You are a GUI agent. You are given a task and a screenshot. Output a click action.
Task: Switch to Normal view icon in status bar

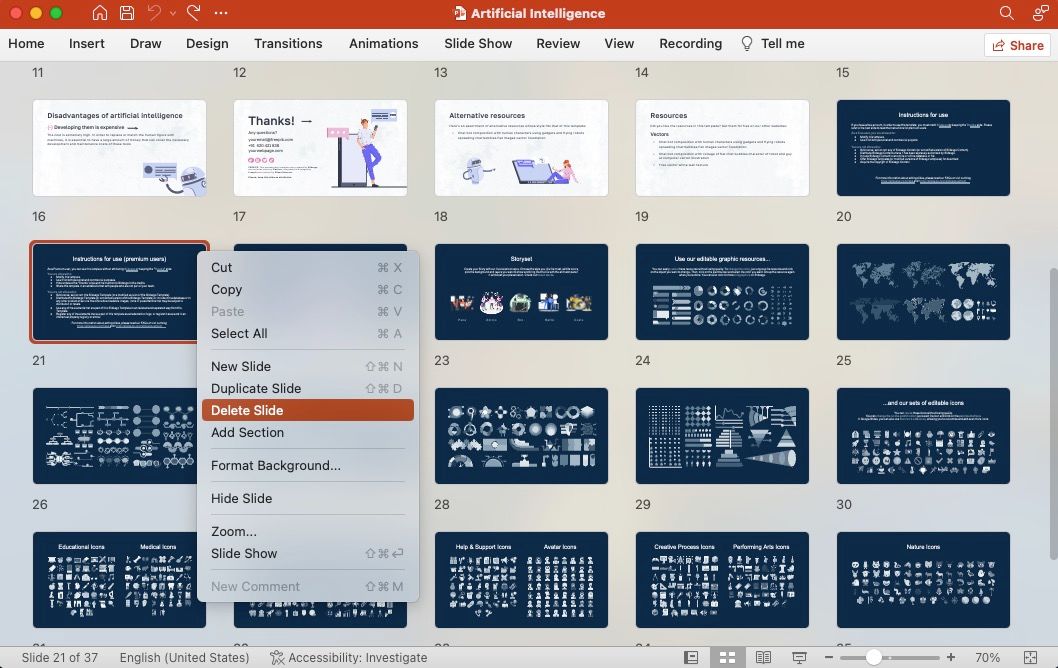(691, 658)
